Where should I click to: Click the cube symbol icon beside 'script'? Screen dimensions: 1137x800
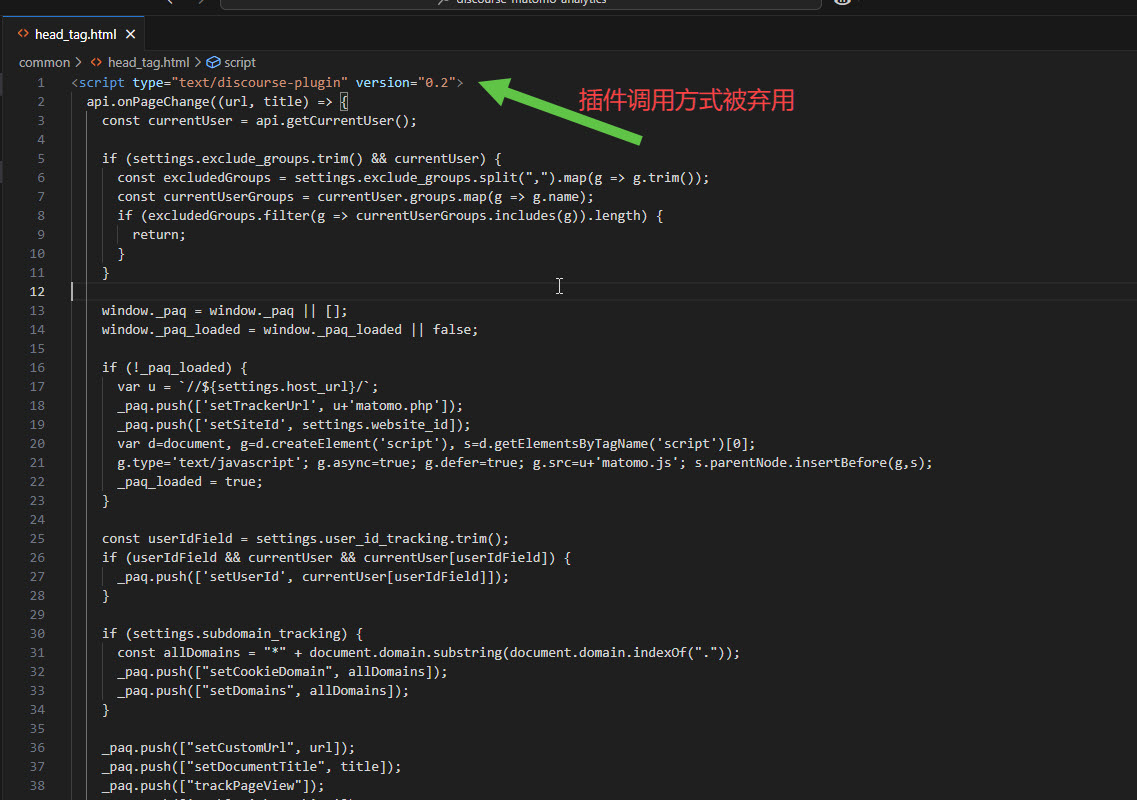click(x=213, y=62)
